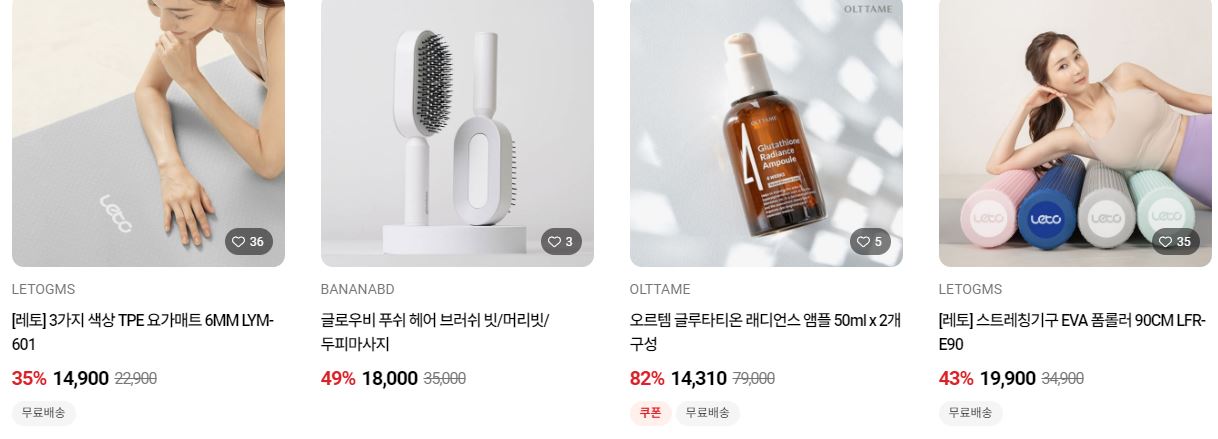Open the 글로우비 푸쉬 헤어 브러쉬 title
This screenshot has width=1218, height=439.
435,332
